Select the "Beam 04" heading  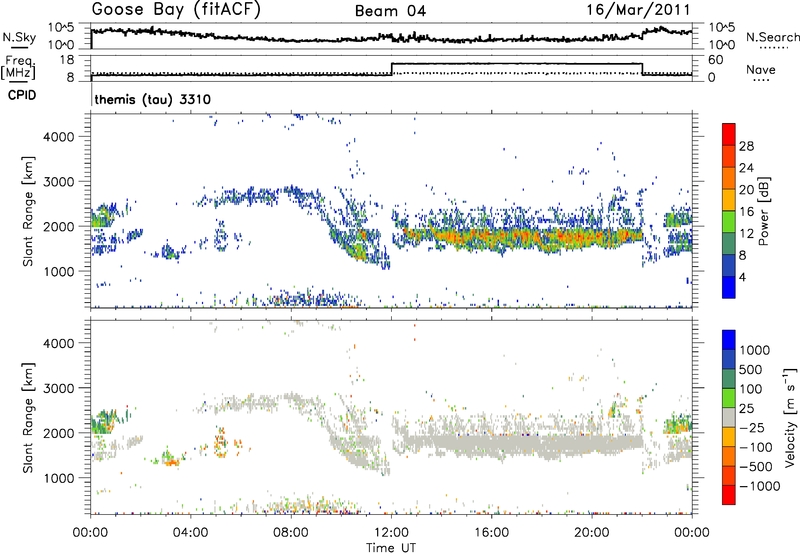pos(390,11)
